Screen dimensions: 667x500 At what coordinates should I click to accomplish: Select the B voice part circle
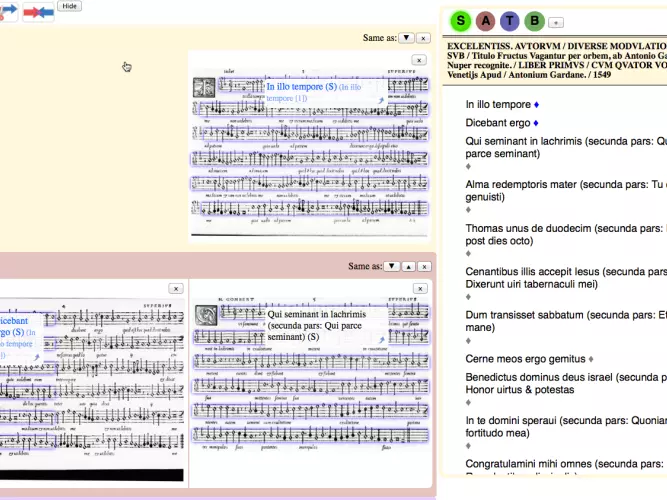(x=534, y=21)
